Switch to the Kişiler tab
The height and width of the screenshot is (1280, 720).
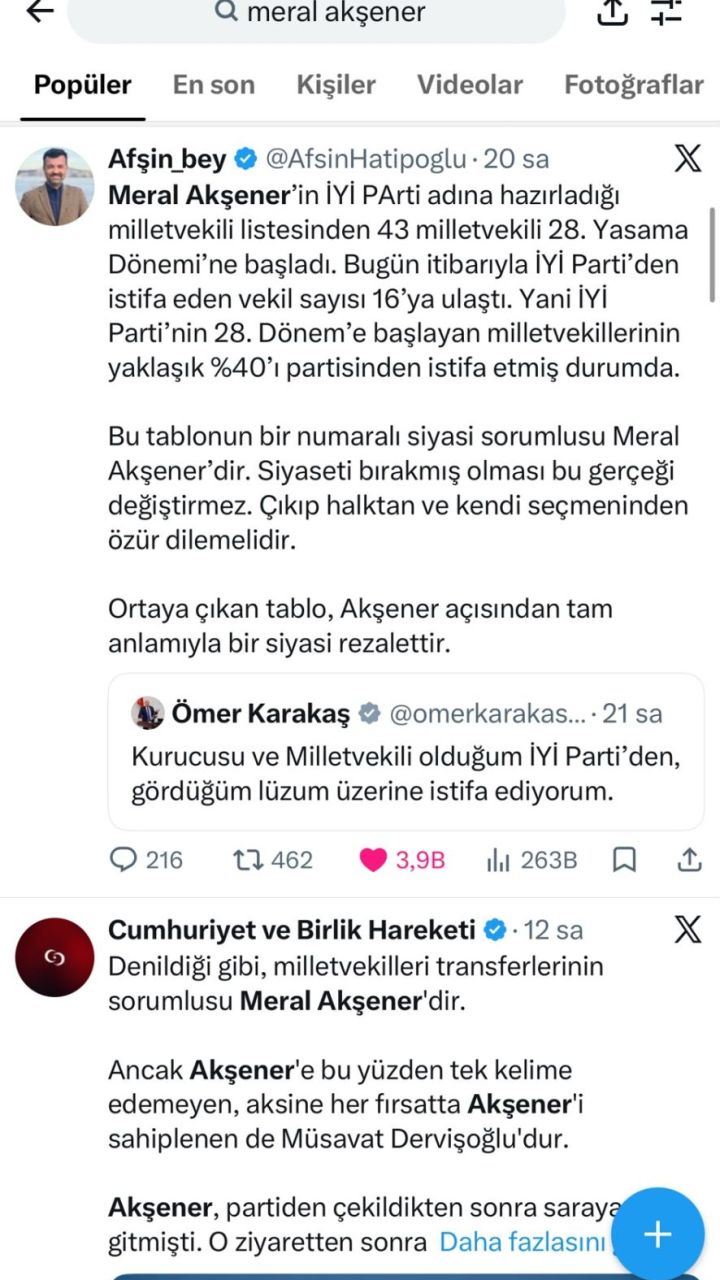(x=336, y=85)
